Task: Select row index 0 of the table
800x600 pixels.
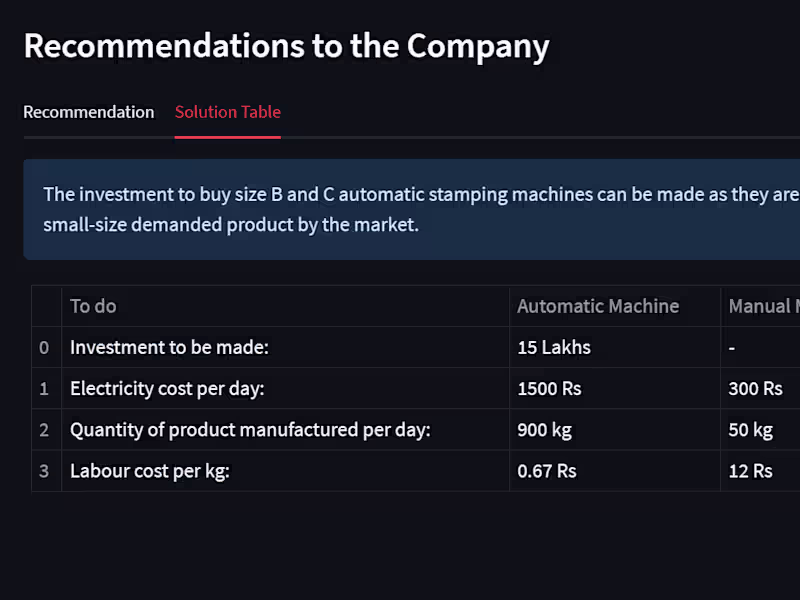Action: [x=45, y=348]
